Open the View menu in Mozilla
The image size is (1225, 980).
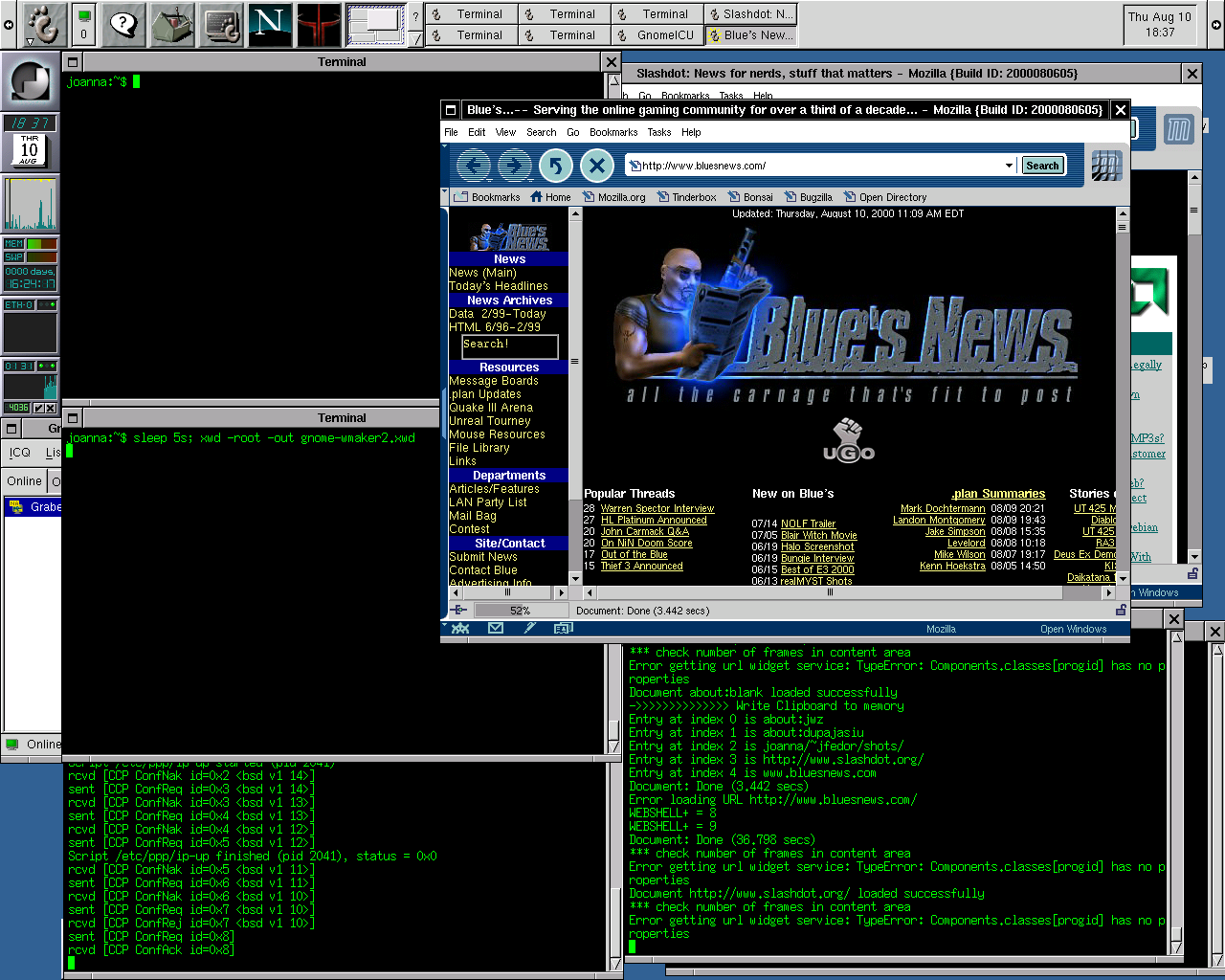click(x=505, y=132)
